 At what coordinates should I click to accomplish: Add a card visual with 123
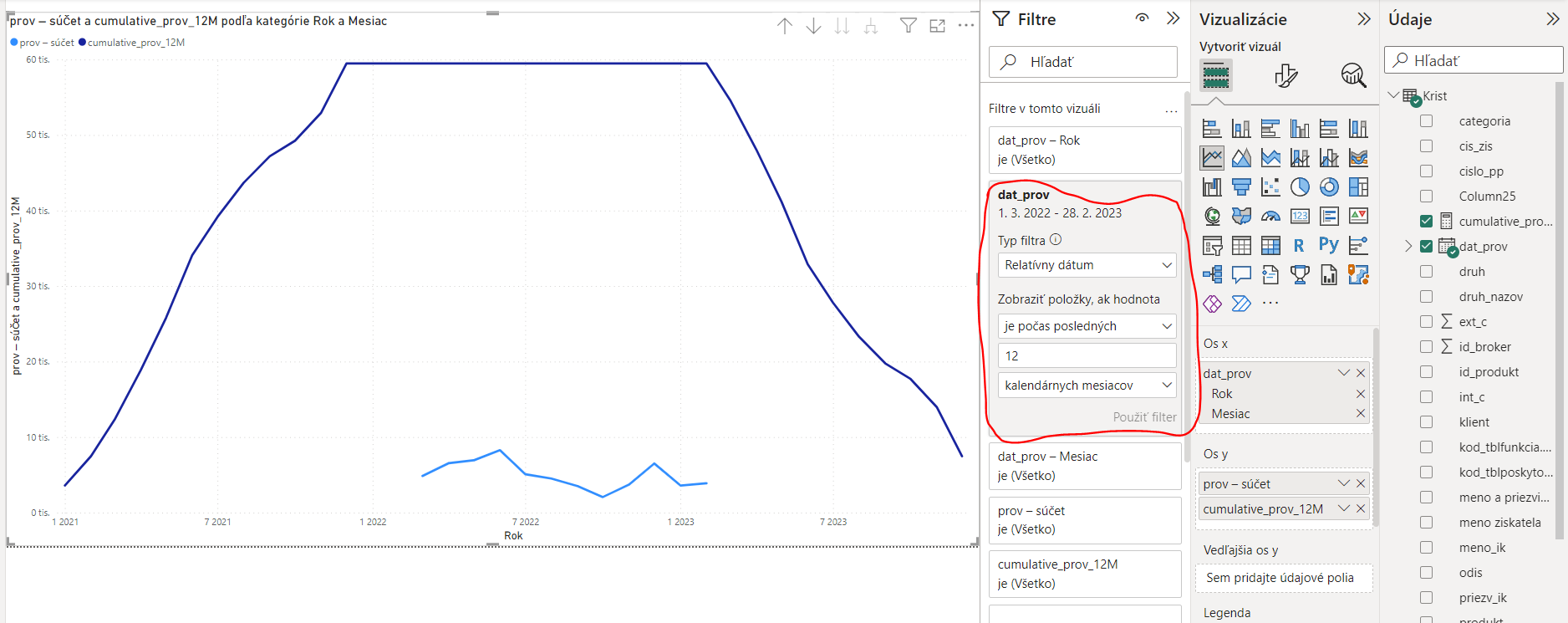tap(1300, 216)
